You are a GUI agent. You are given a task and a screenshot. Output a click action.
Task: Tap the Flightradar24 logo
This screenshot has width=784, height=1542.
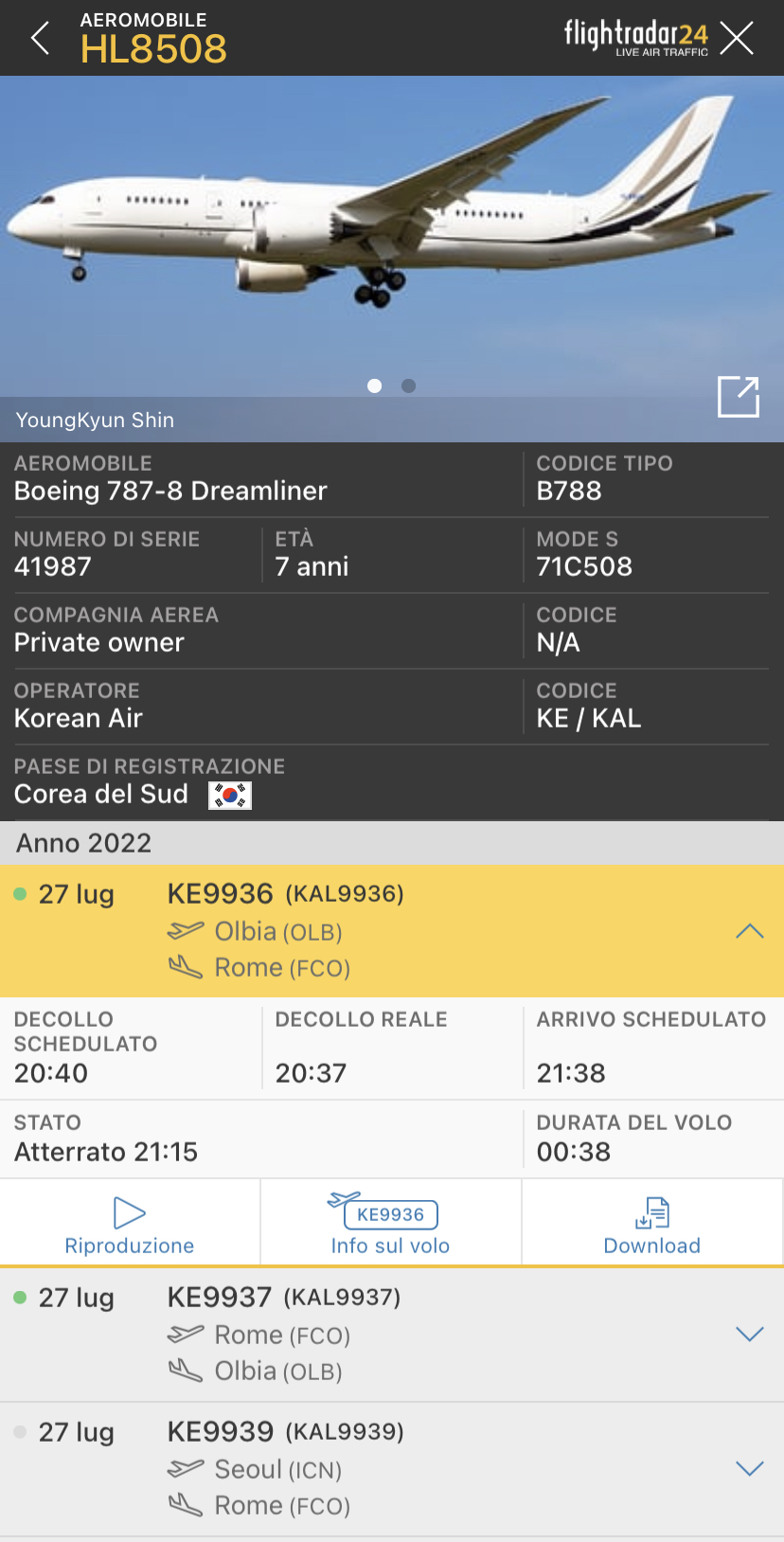click(635, 38)
